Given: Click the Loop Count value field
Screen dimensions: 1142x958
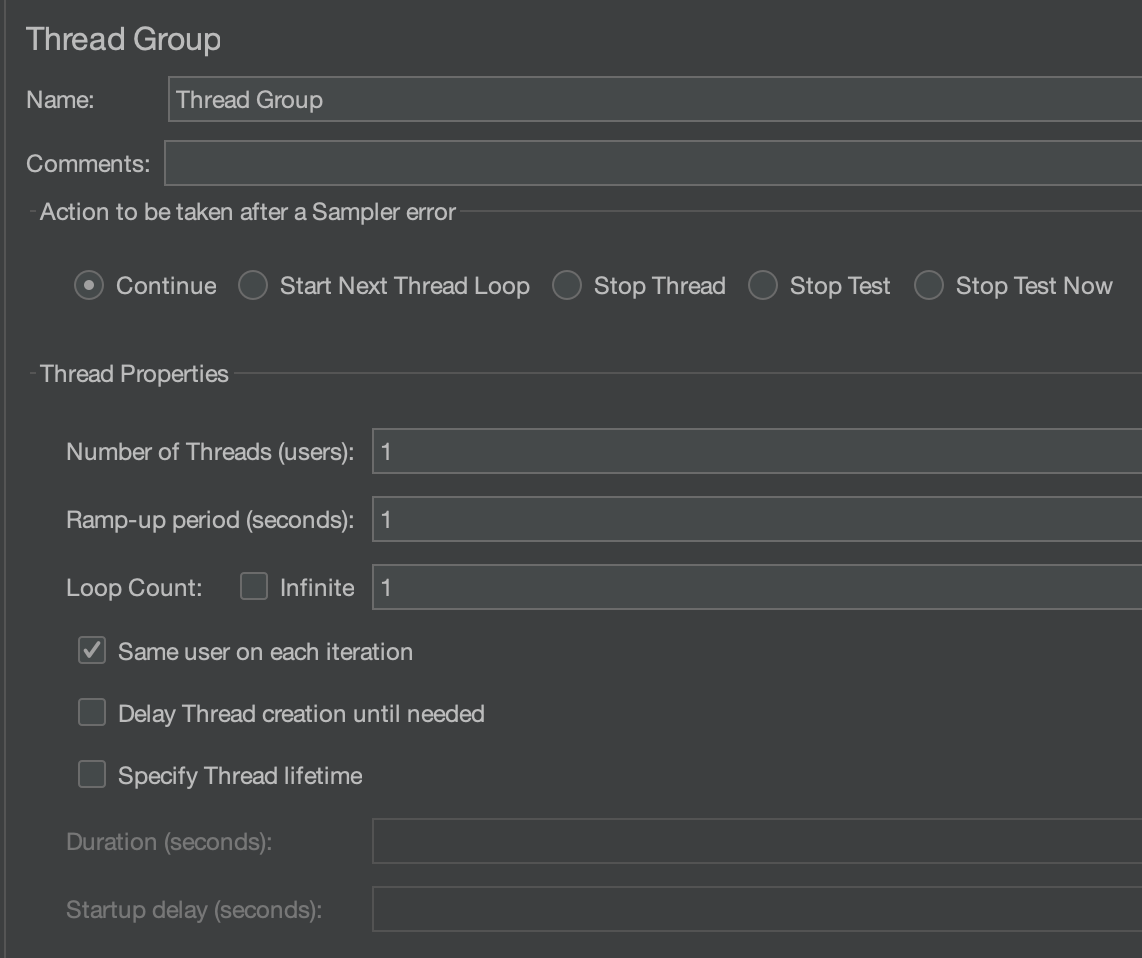Looking at the screenshot, I should tap(757, 587).
